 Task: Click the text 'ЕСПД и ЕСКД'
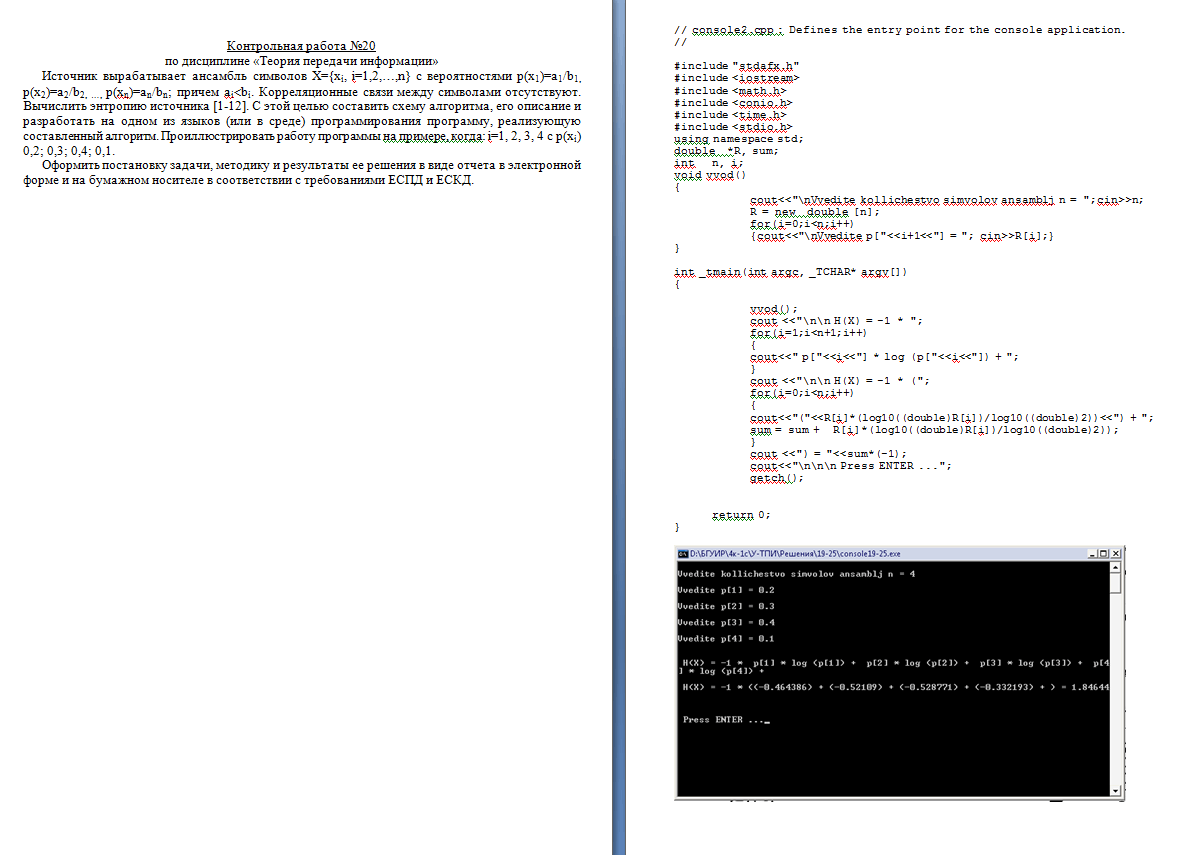[430, 180]
